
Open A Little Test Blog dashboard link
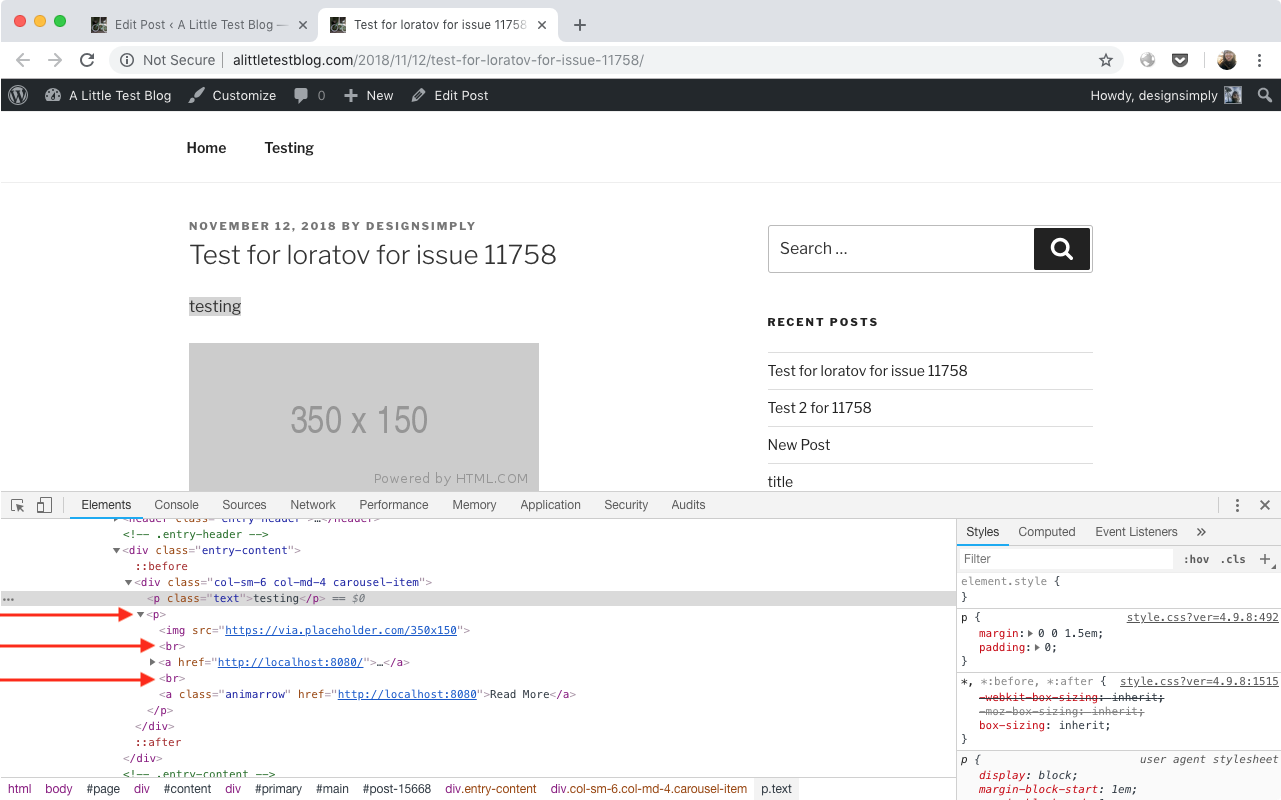[108, 95]
